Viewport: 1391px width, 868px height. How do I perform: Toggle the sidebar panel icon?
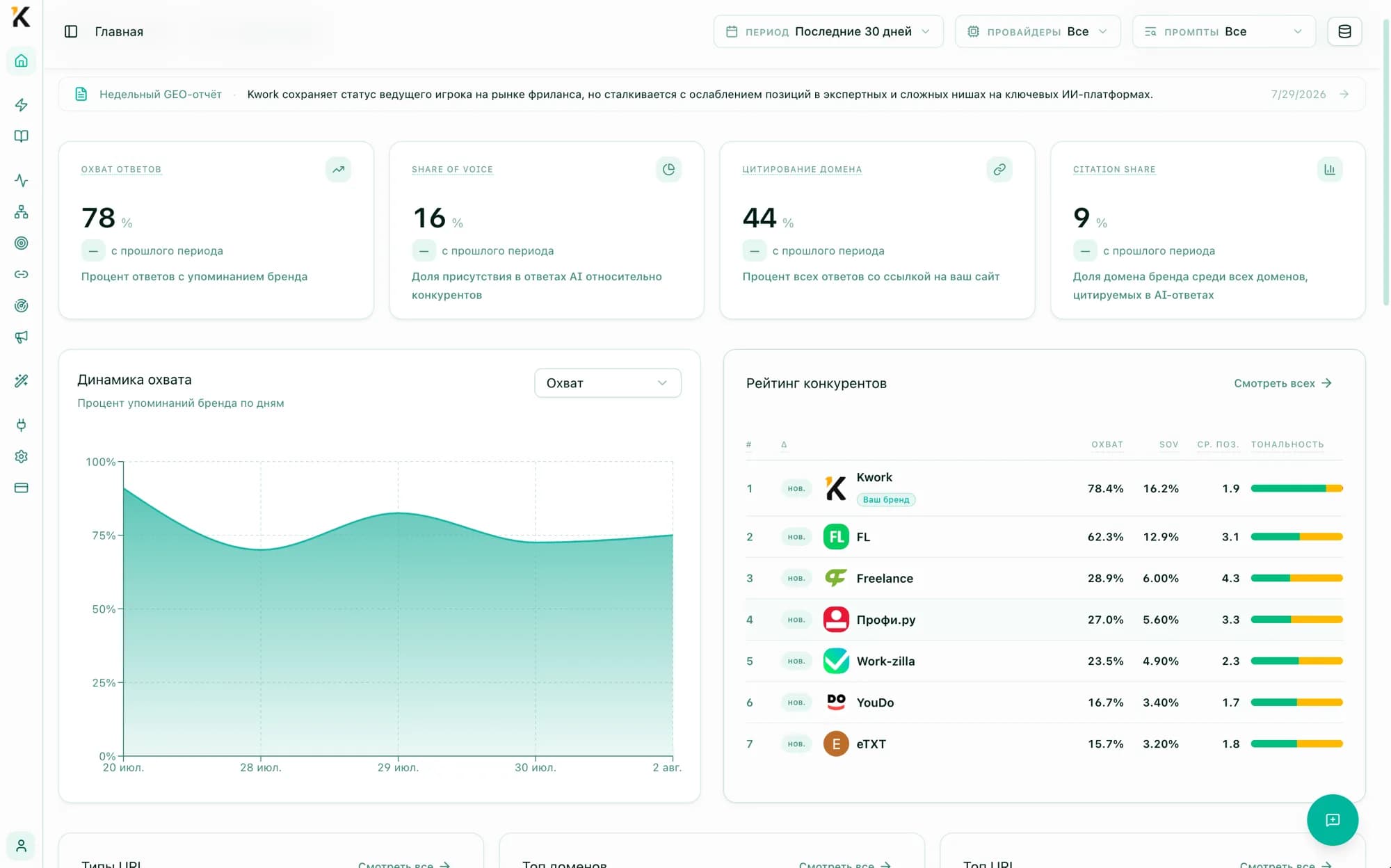click(71, 31)
